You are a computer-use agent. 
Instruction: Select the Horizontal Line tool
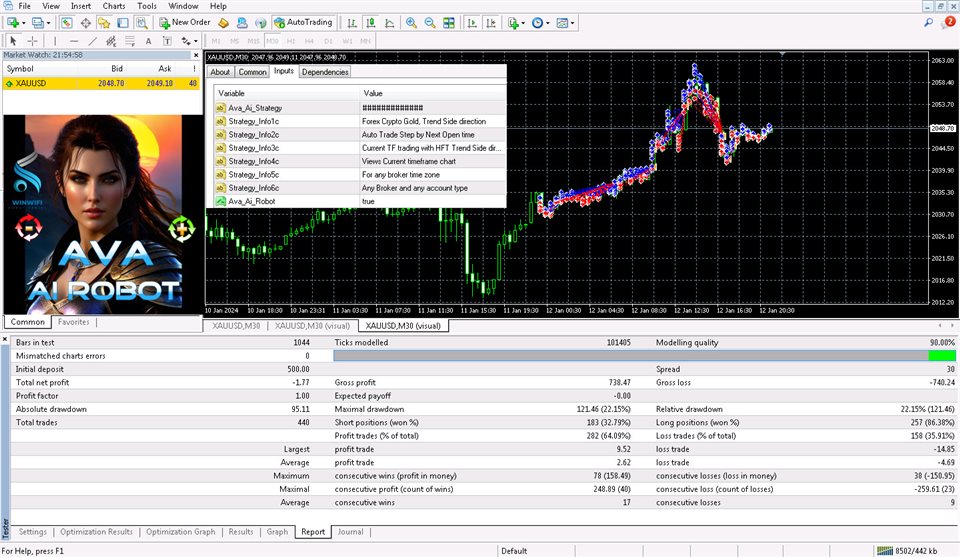74,41
